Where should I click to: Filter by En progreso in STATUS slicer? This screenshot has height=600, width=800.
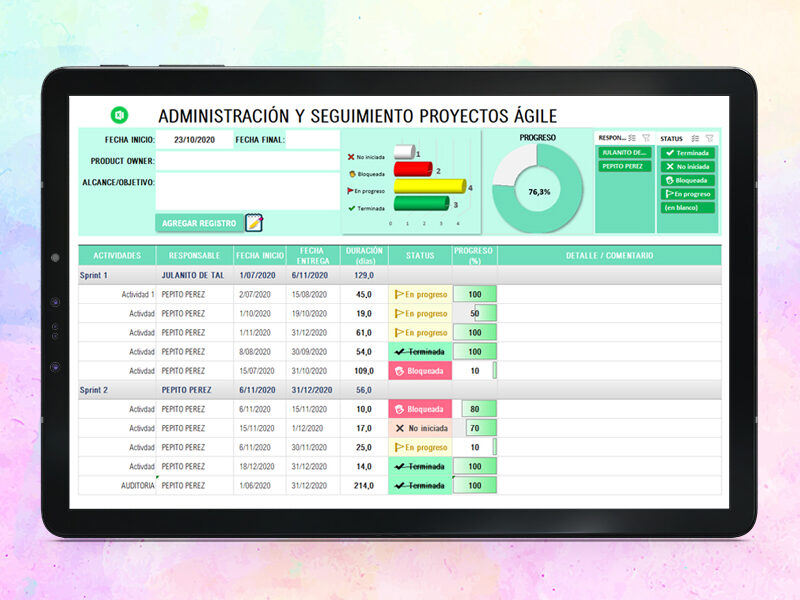click(x=688, y=194)
